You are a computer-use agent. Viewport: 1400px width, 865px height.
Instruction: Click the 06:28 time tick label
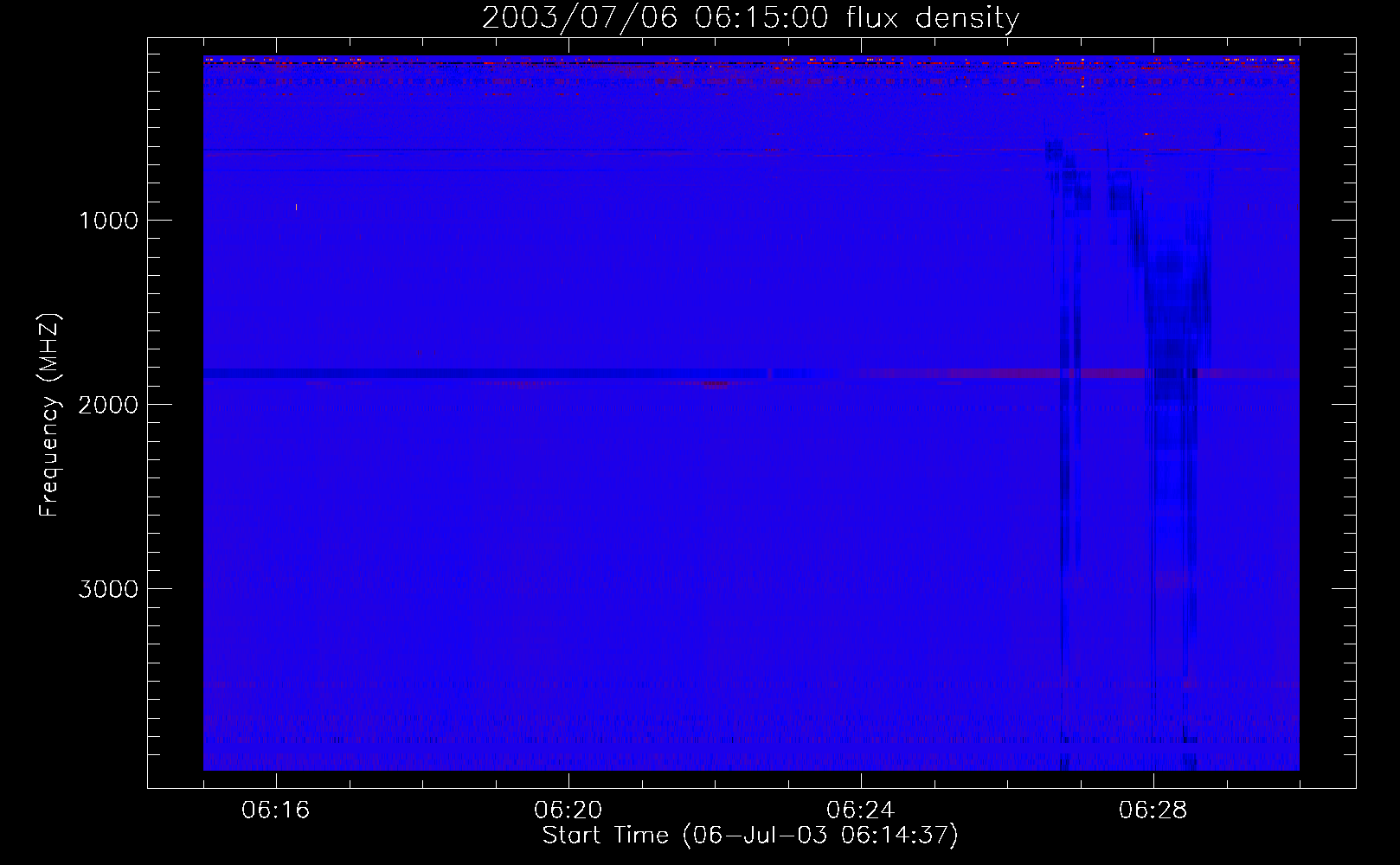click(x=1153, y=811)
